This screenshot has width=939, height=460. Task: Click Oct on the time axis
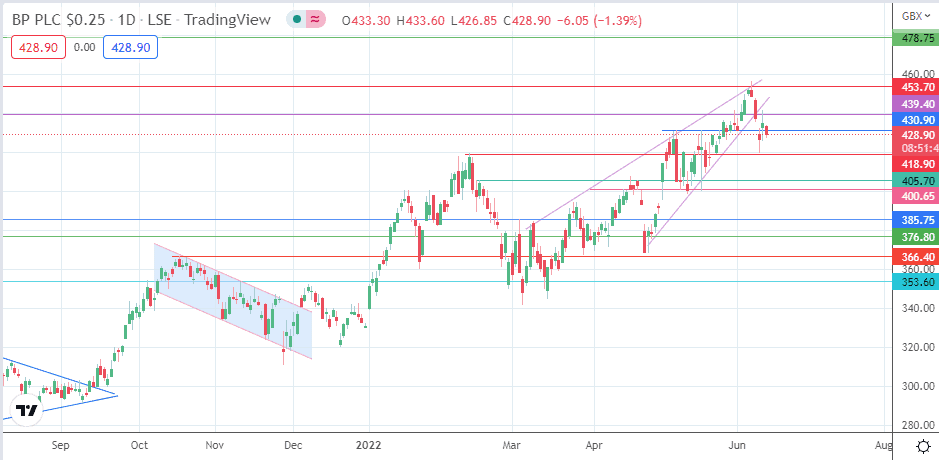click(139, 446)
